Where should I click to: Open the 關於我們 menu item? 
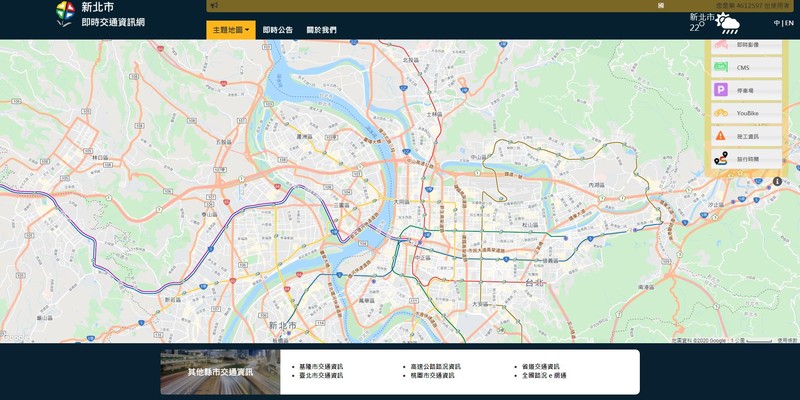[x=321, y=30]
